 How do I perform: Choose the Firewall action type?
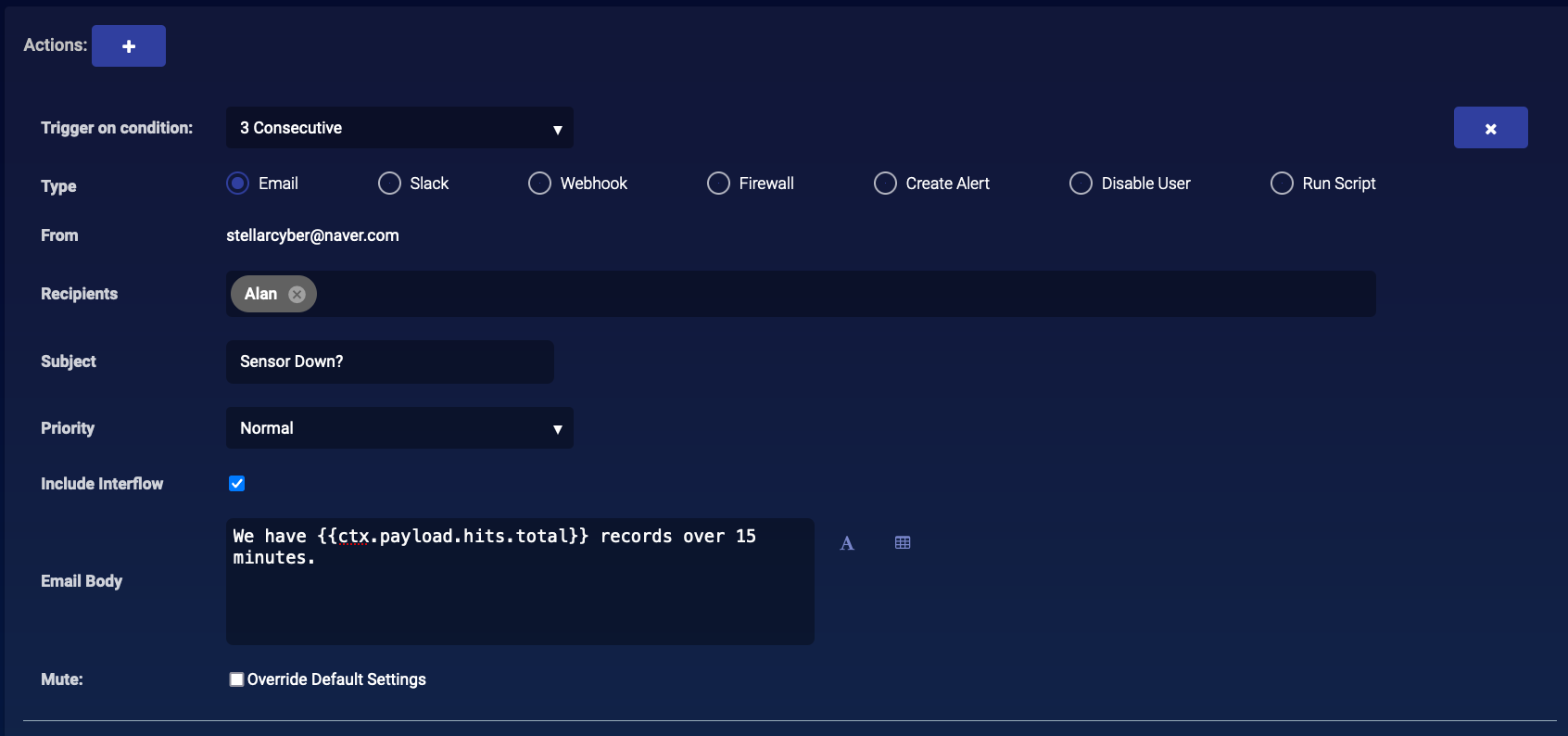(x=718, y=184)
